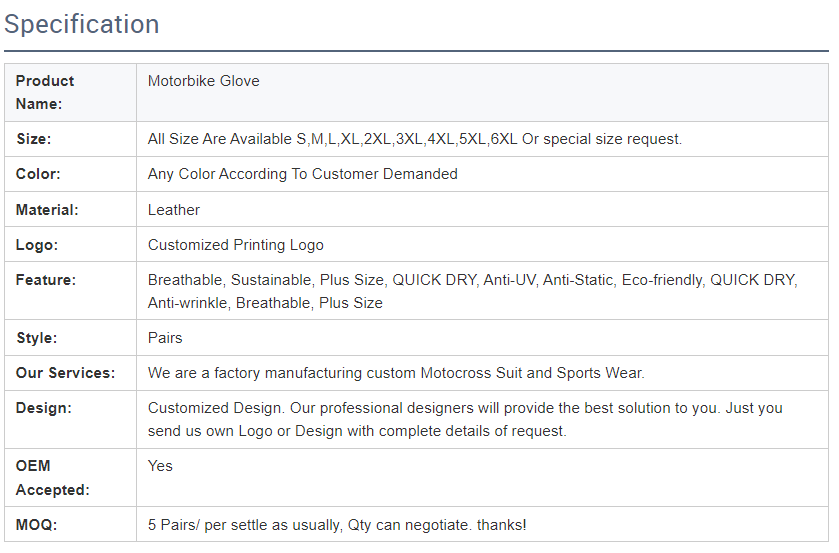This screenshot has height=553, width=839.
Task: Select the Motorbike Glove product name value
Action: point(204,81)
